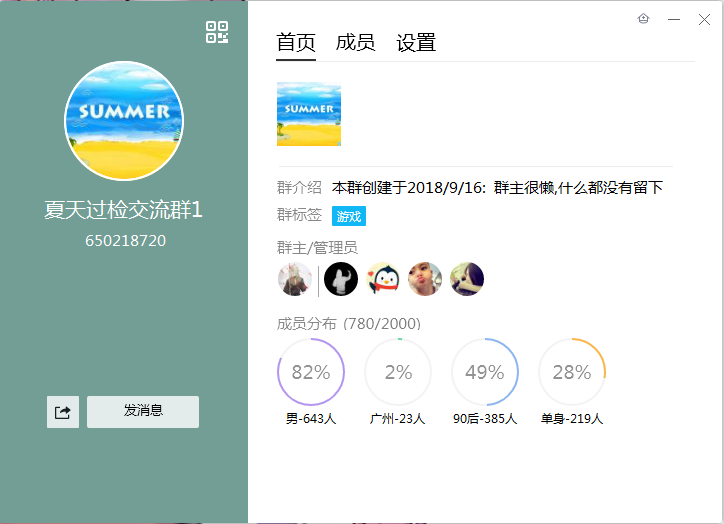Select group number 650218720

click(125, 241)
